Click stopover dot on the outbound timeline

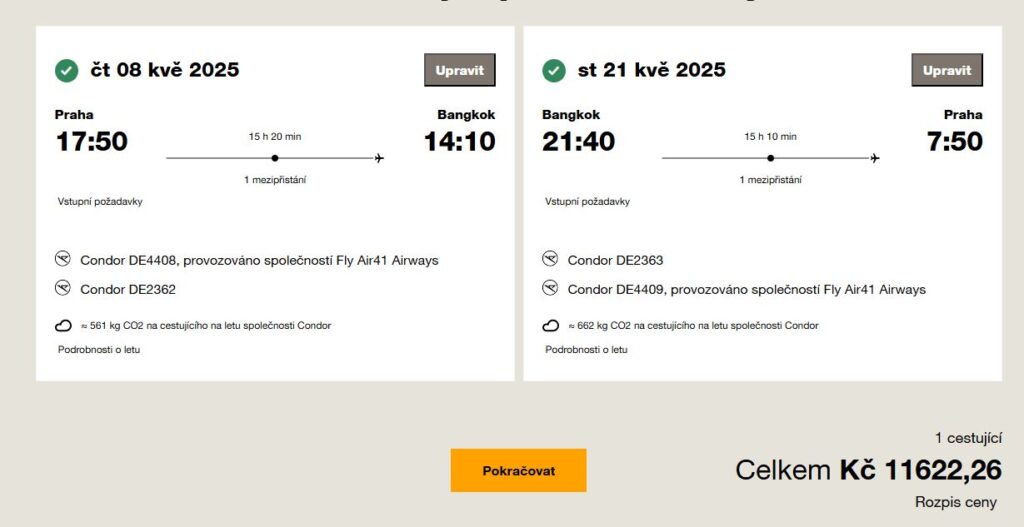click(275, 158)
